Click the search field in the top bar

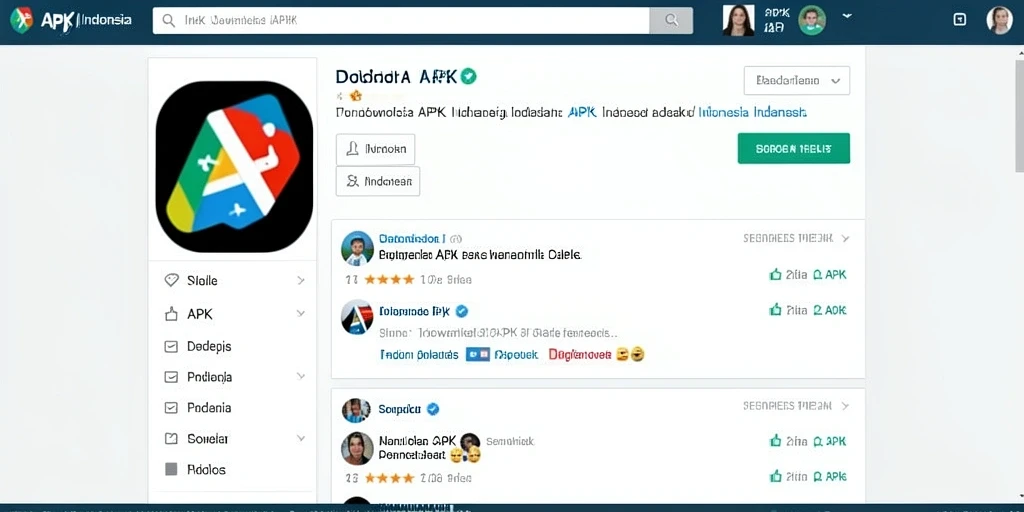401,21
